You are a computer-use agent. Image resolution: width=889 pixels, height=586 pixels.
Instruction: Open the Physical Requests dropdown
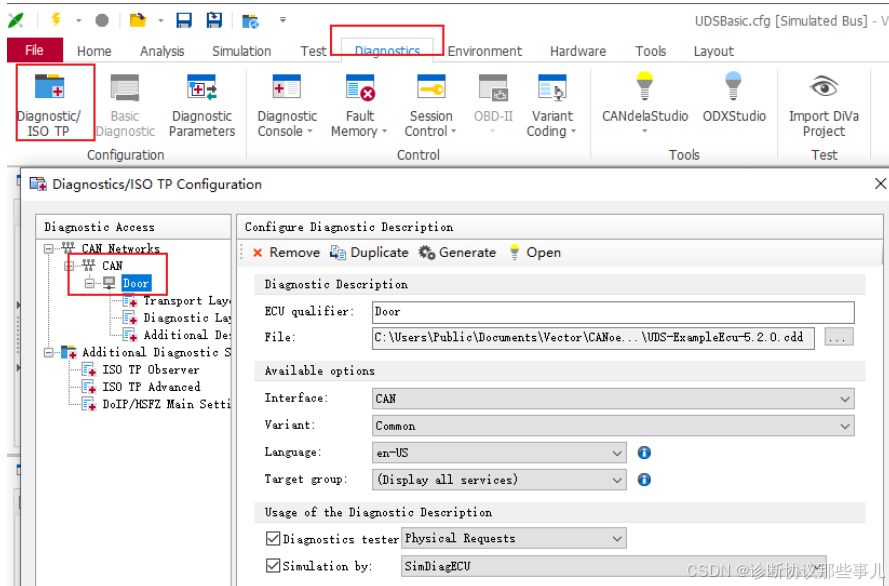514,538
